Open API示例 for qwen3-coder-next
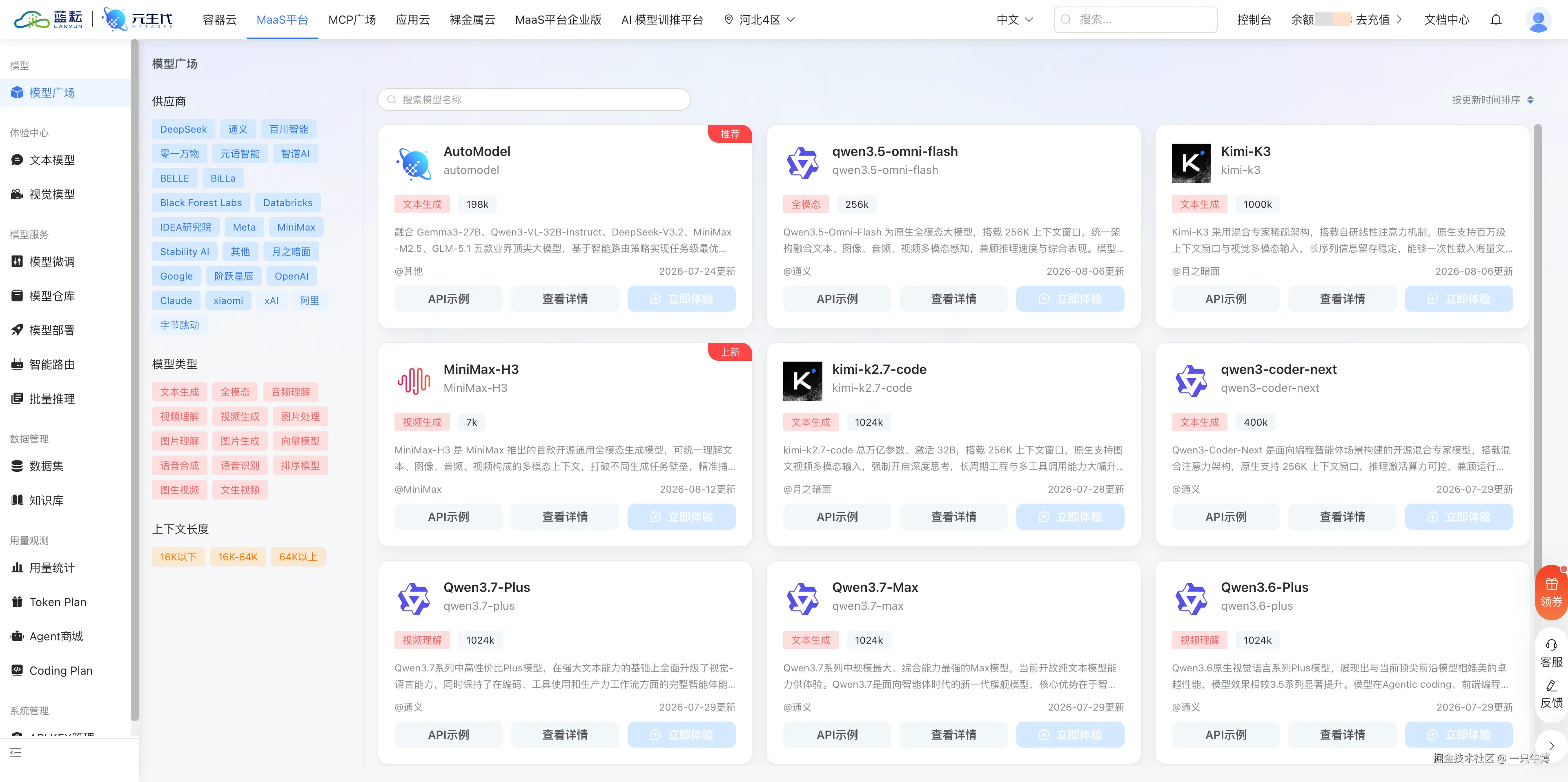Screen dimensions: 1568x782 coord(1226,517)
